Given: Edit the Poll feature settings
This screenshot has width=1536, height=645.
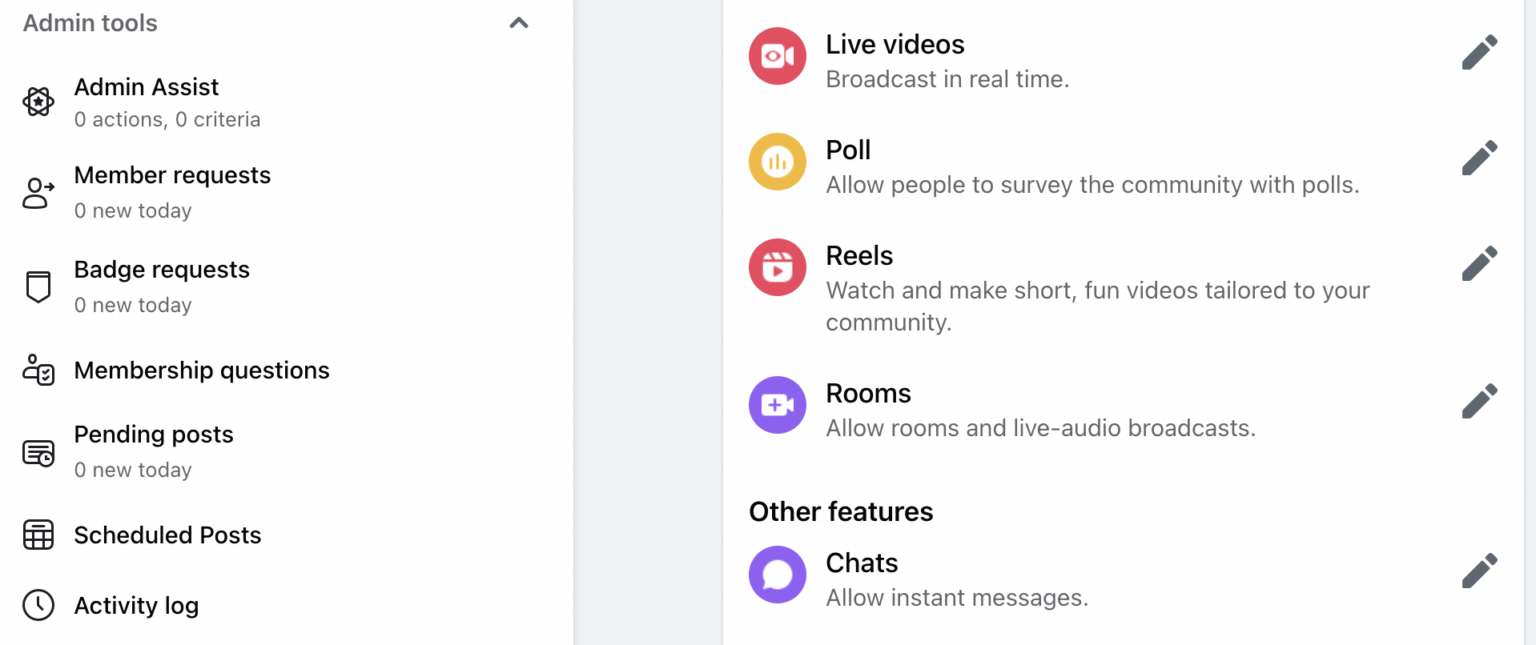Looking at the screenshot, I should point(1479,156).
